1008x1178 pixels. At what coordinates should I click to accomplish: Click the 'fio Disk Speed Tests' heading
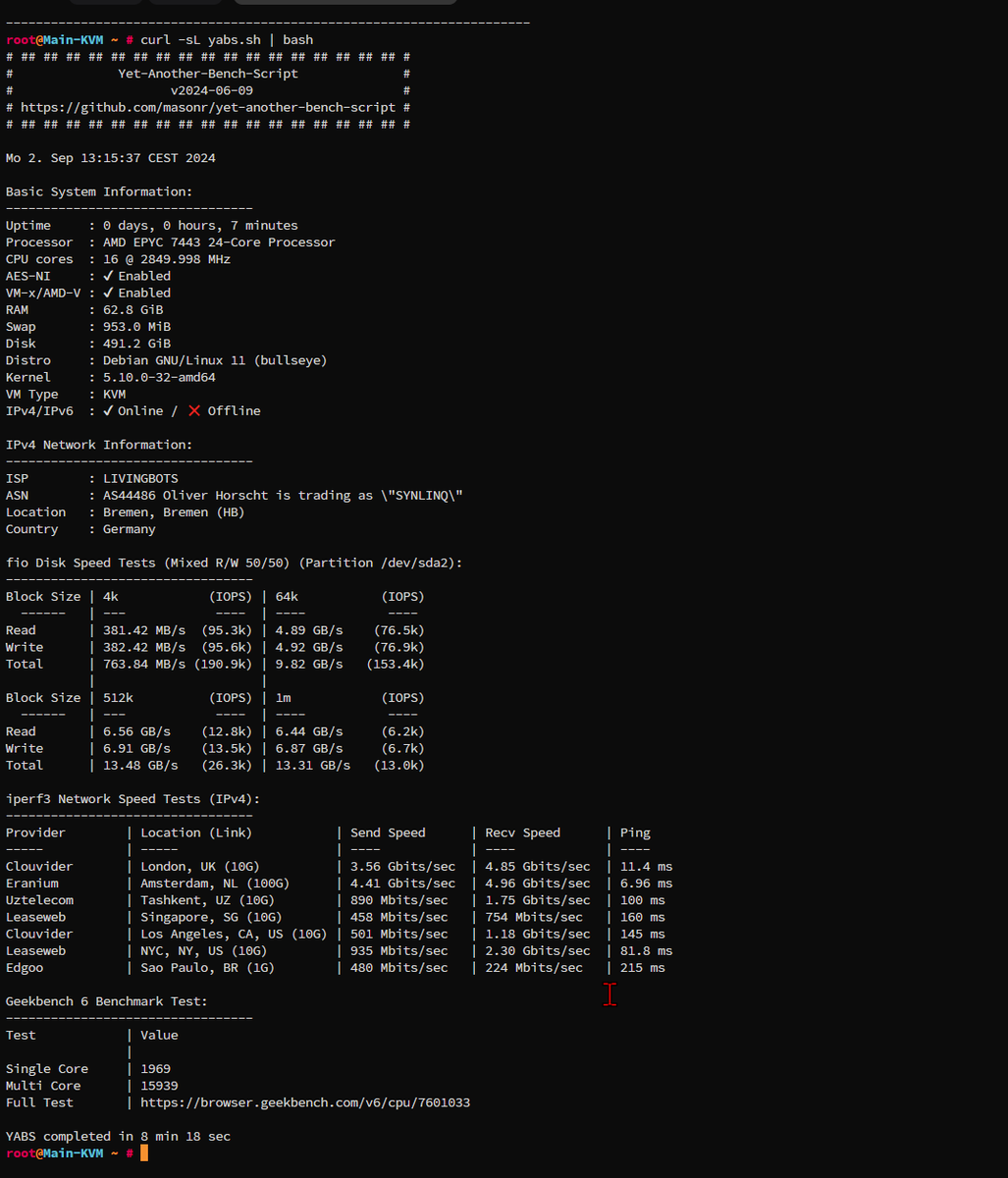tap(235, 562)
